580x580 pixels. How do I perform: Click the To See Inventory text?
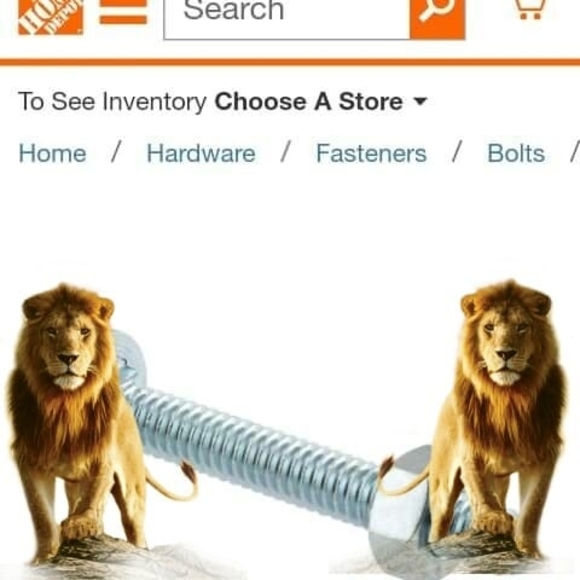112,102
